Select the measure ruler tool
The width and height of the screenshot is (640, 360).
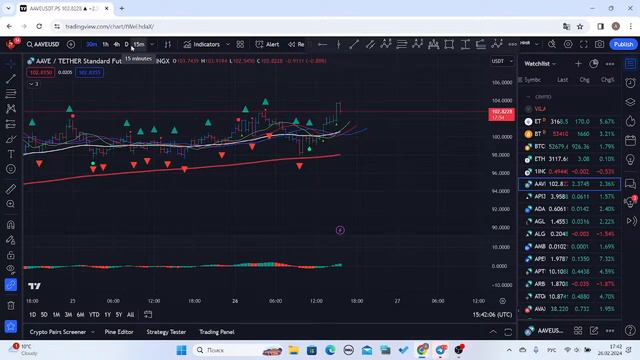tap(11, 189)
